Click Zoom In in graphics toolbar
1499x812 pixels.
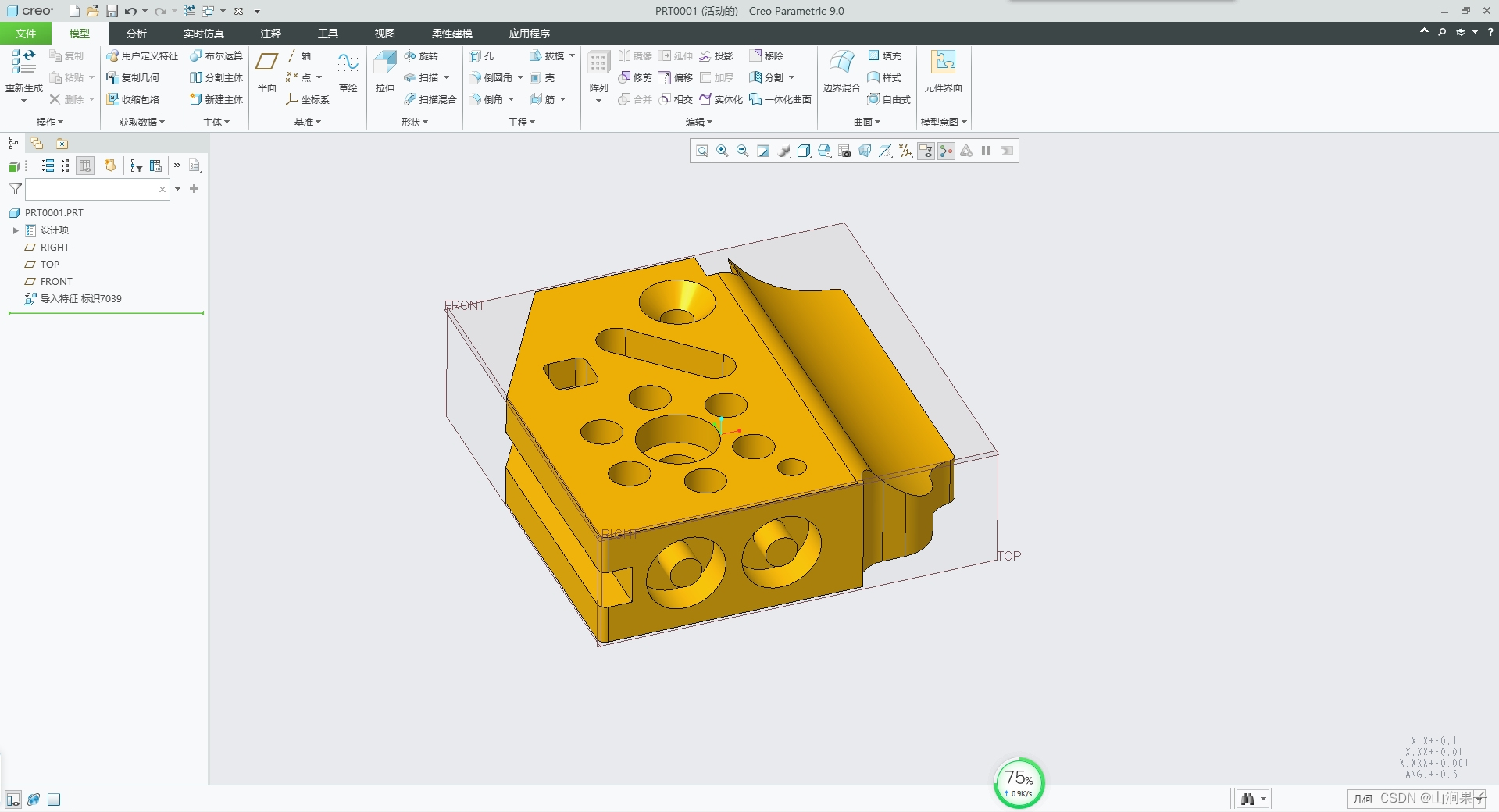pyautogui.click(x=723, y=151)
